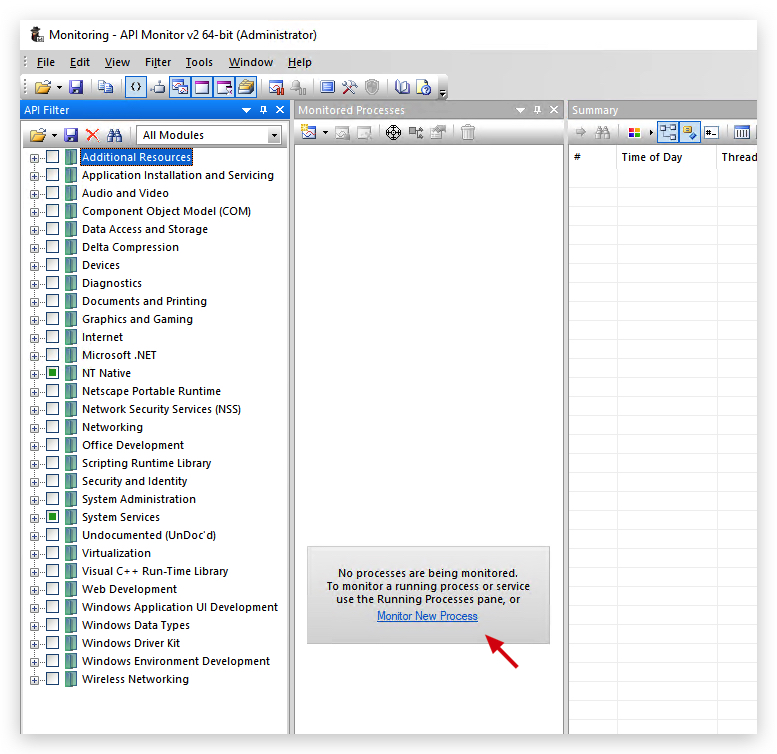Screen dimensions: 777x754
Task: Click the Time of Day column header
Action: (666, 157)
